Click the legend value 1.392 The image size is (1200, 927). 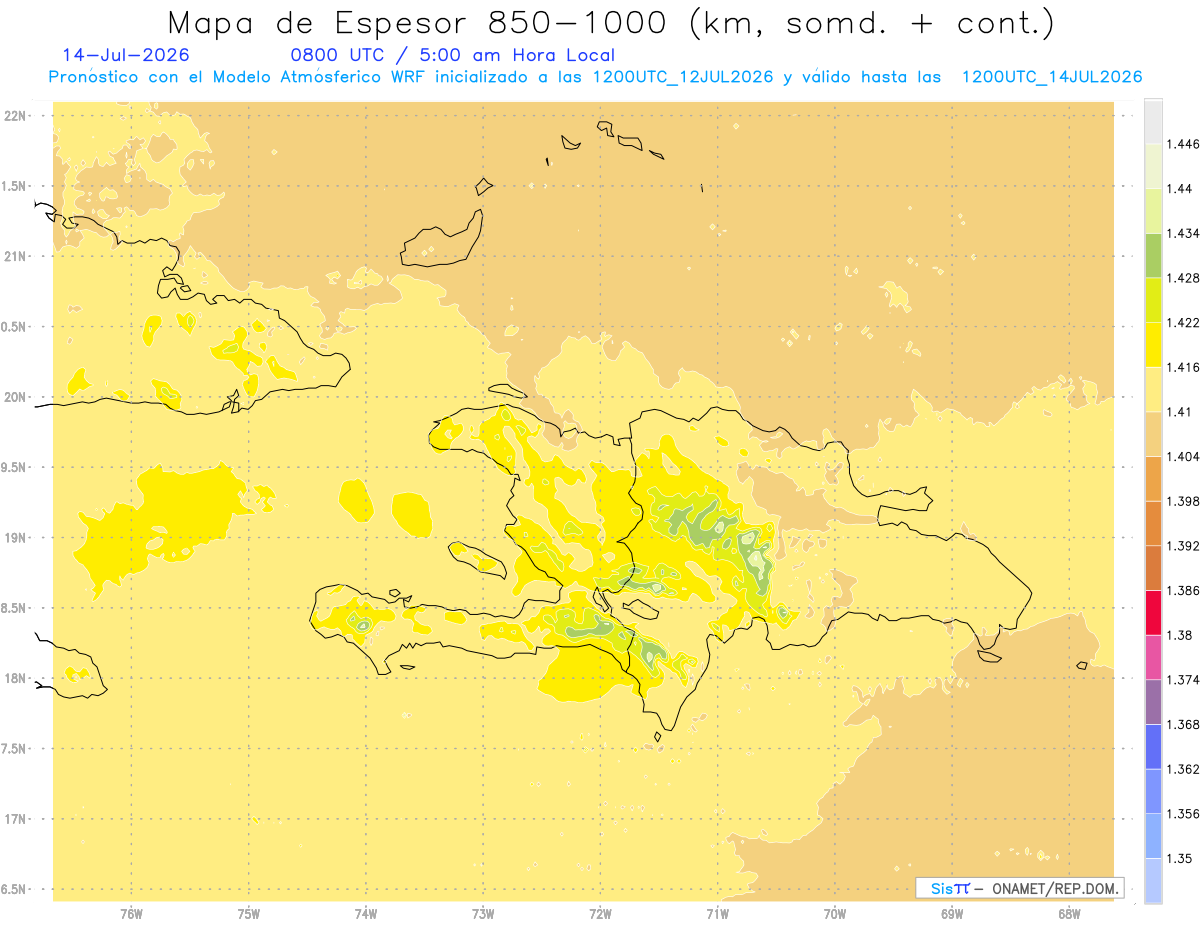[x=1183, y=546]
